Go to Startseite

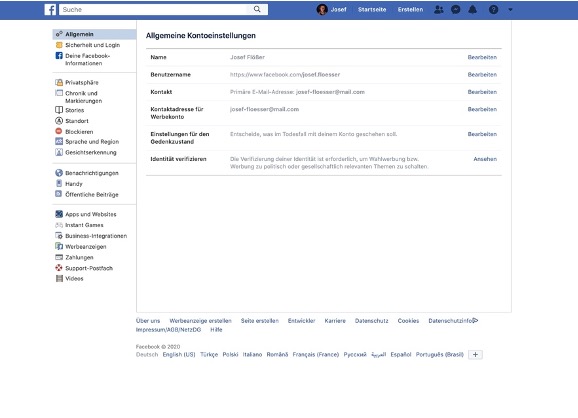click(372, 10)
